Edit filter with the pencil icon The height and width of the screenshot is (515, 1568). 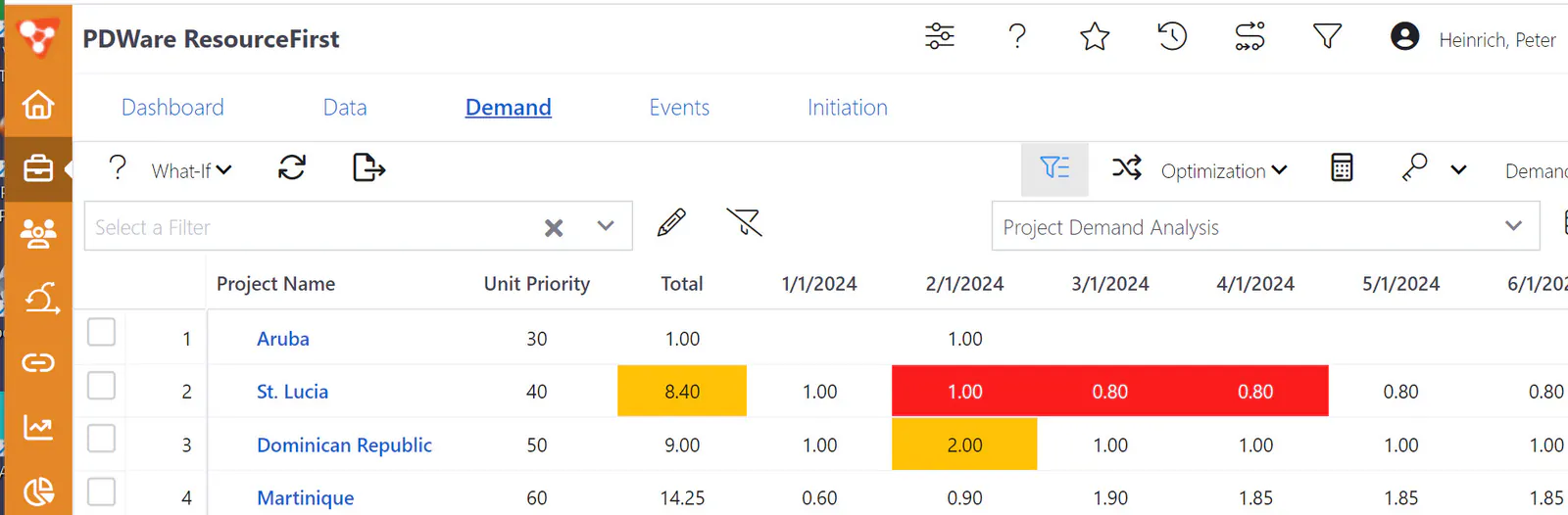(671, 222)
